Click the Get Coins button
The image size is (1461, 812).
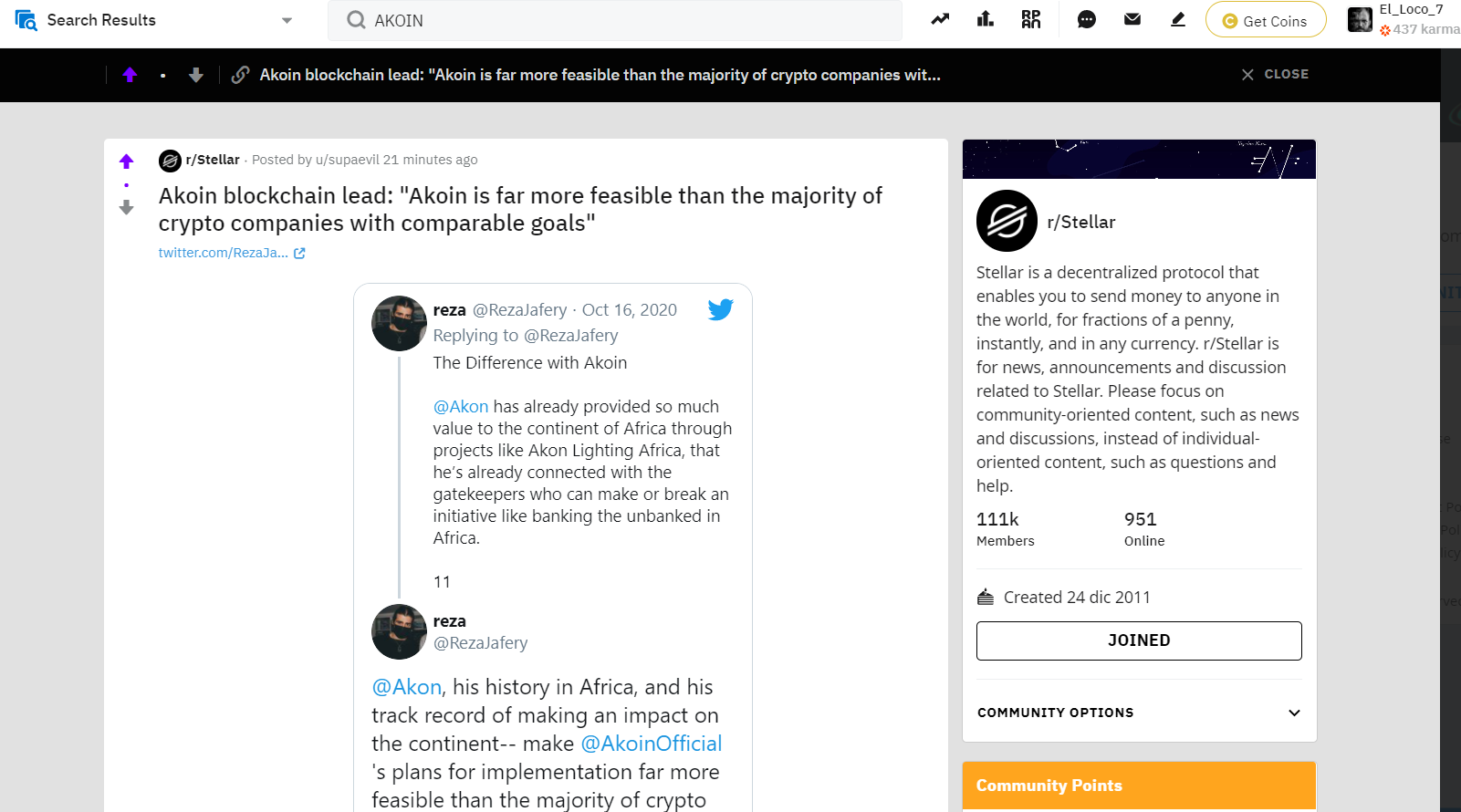point(1266,20)
